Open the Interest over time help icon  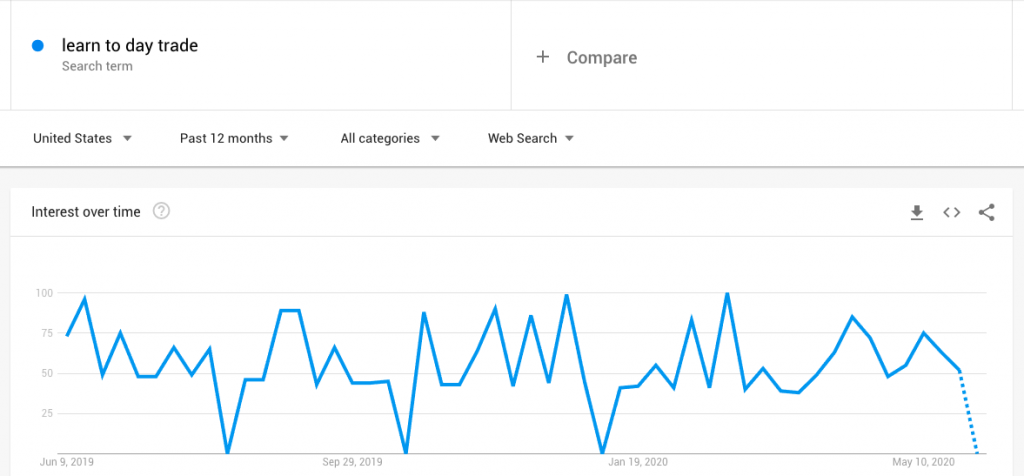tap(161, 212)
